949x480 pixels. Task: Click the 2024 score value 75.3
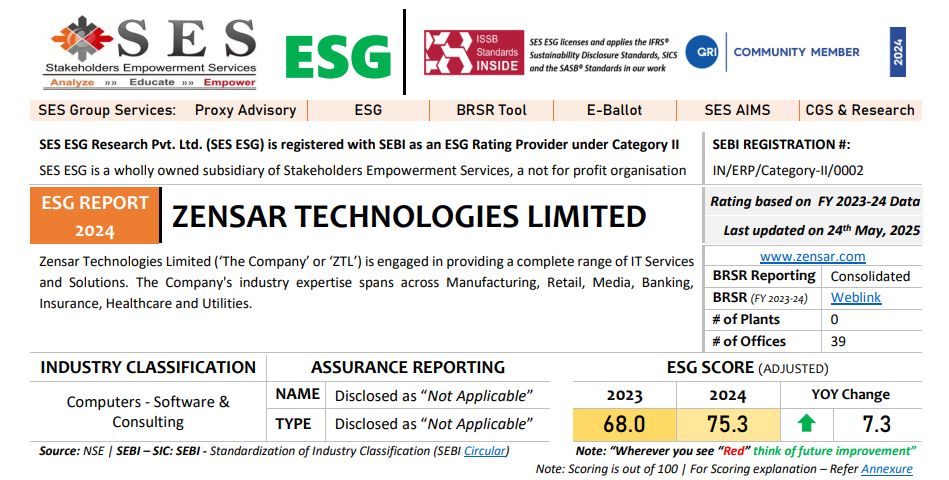click(727, 424)
